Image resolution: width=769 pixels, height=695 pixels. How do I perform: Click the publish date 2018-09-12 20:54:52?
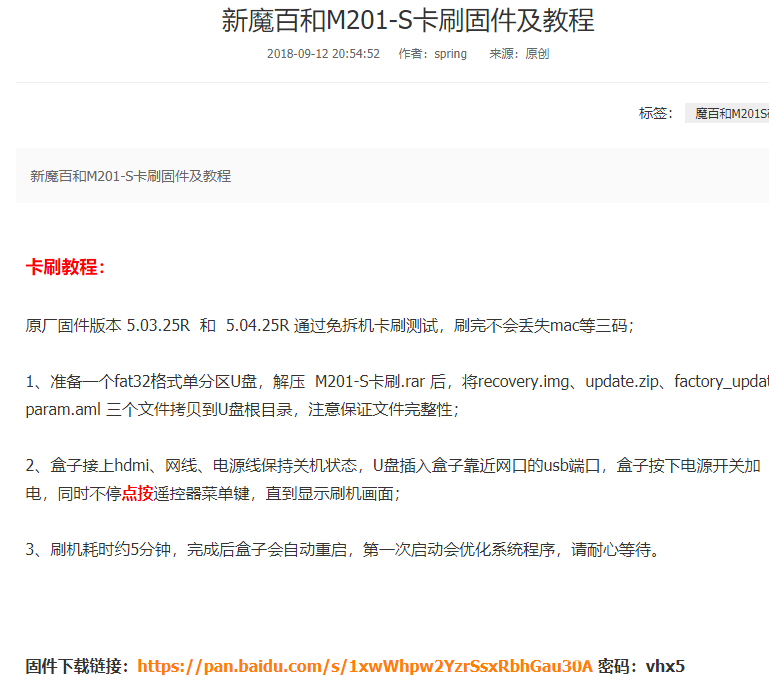point(323,53)
